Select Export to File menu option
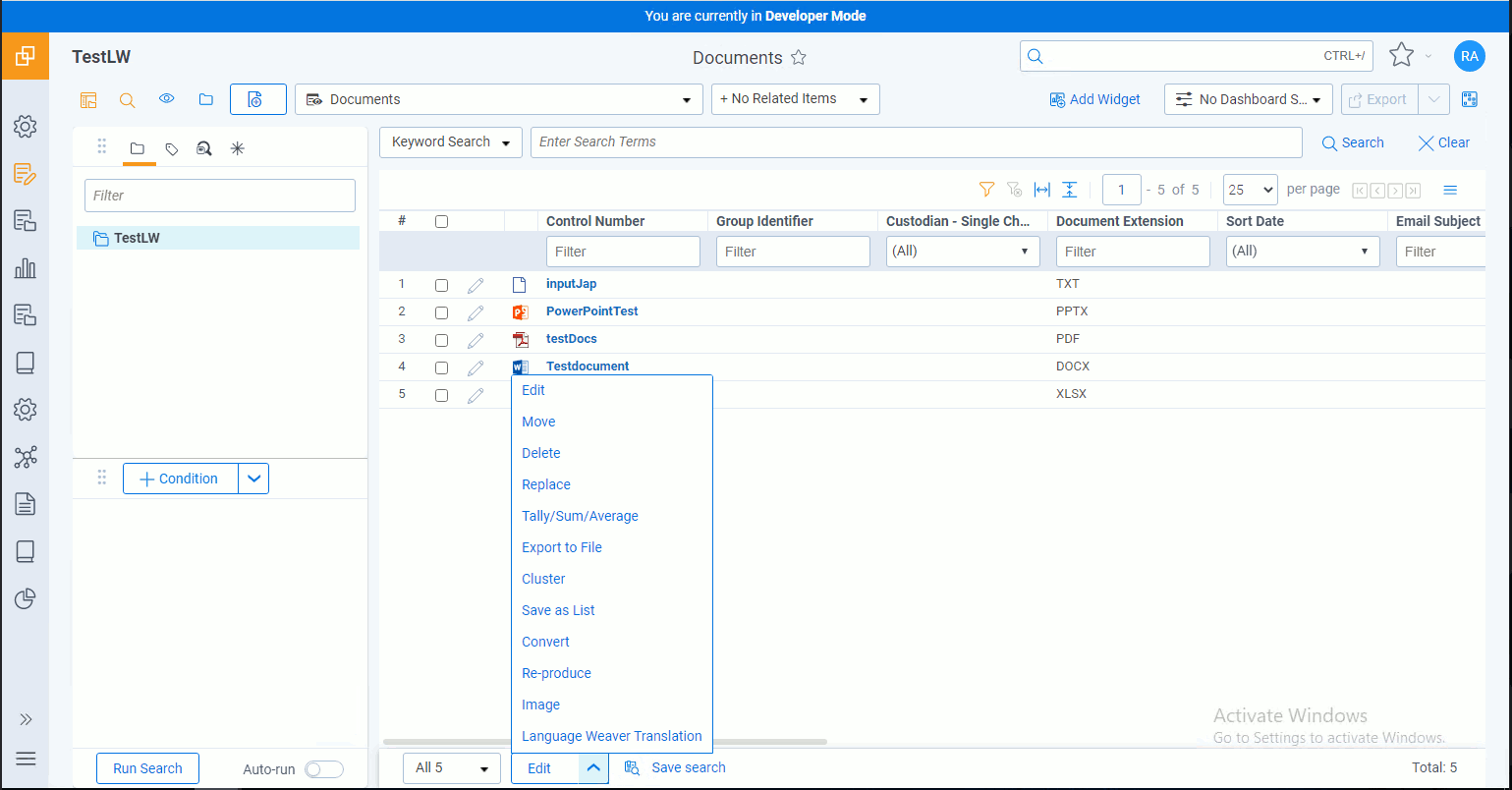Viewport: 1512px width, 790px height. 561,547
